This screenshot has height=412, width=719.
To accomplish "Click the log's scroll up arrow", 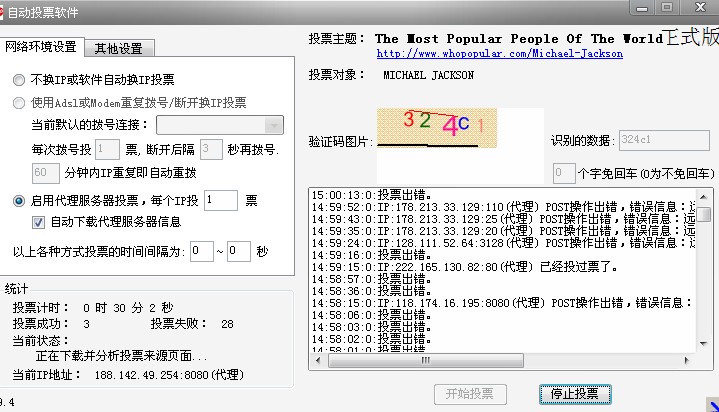I will (704, 196).
